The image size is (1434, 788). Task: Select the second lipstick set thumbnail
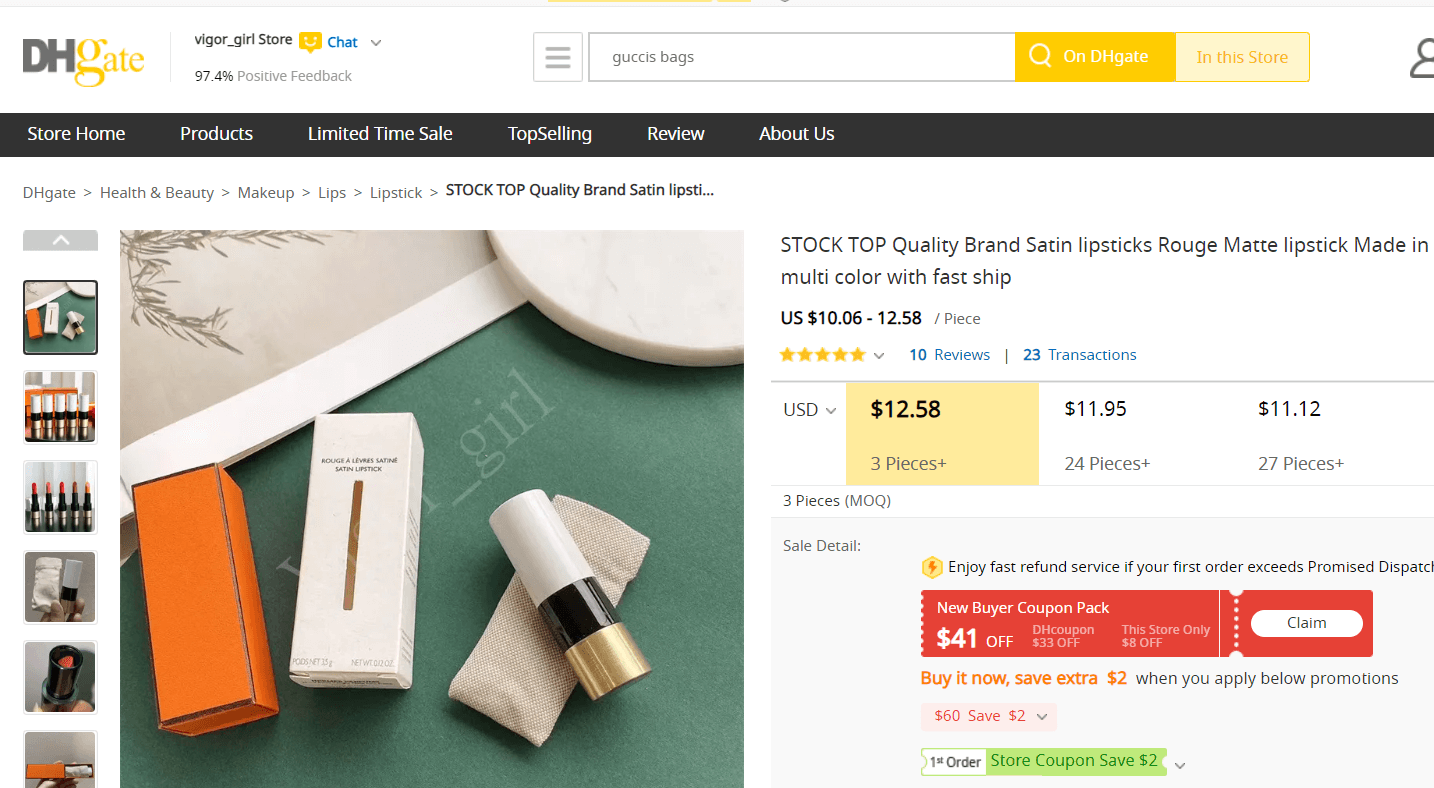pyautogui.click(x=61, y=407)
